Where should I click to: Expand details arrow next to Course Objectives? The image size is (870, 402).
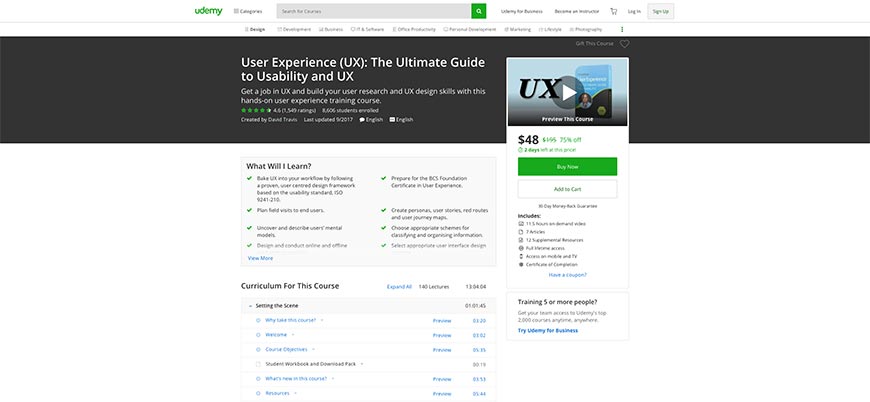[313, 349]
